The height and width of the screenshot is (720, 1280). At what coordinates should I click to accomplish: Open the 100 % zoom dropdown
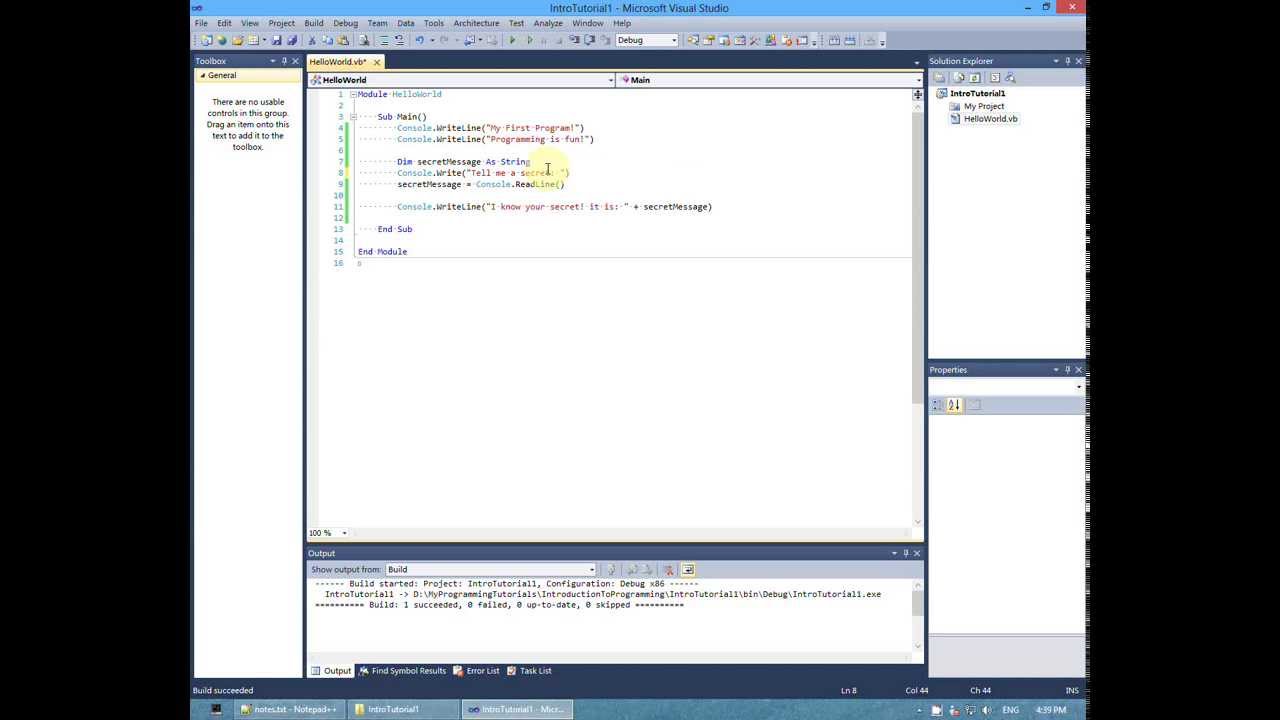[345, 533]
